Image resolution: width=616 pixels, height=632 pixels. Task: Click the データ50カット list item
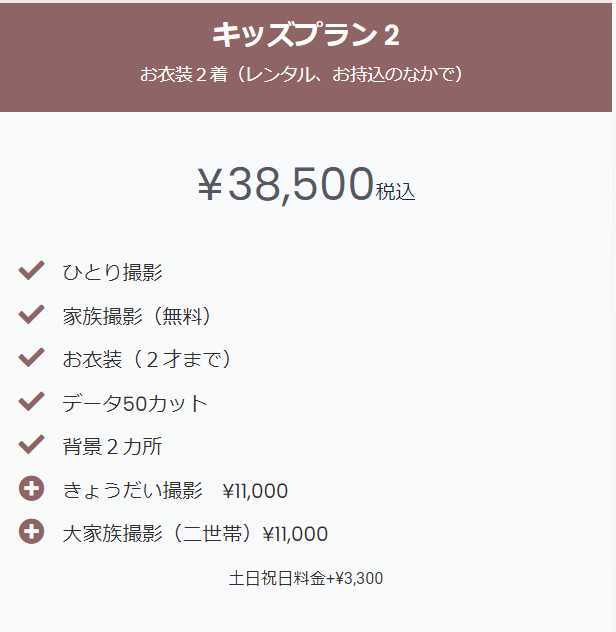tap(135, 403)
